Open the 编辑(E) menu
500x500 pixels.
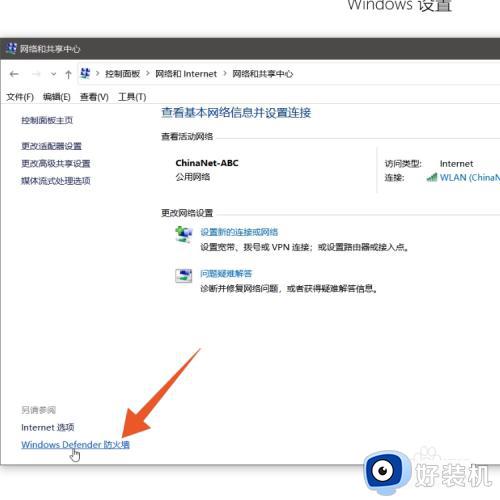pos(57,97)
